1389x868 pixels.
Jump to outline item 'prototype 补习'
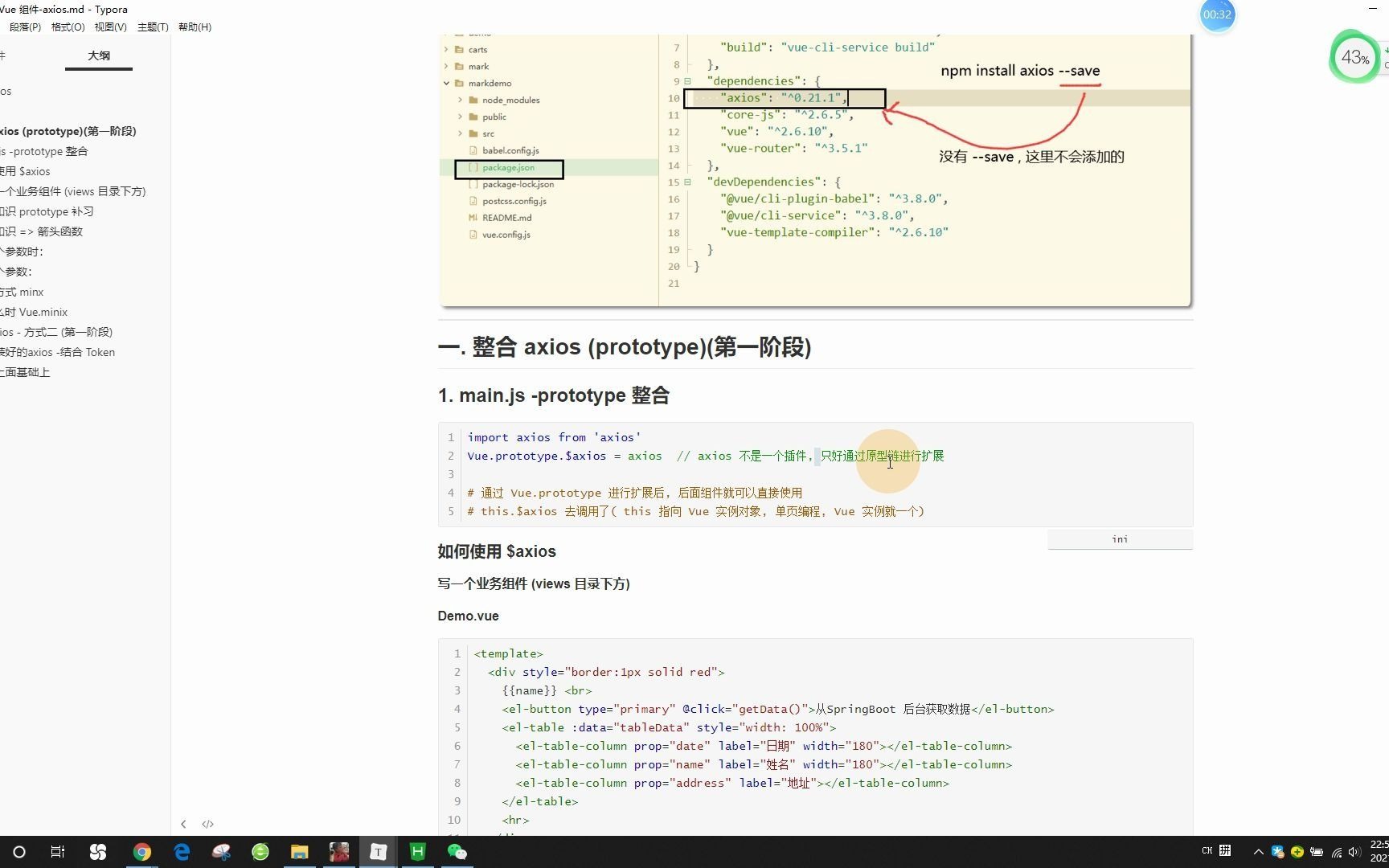pos(47,211)
